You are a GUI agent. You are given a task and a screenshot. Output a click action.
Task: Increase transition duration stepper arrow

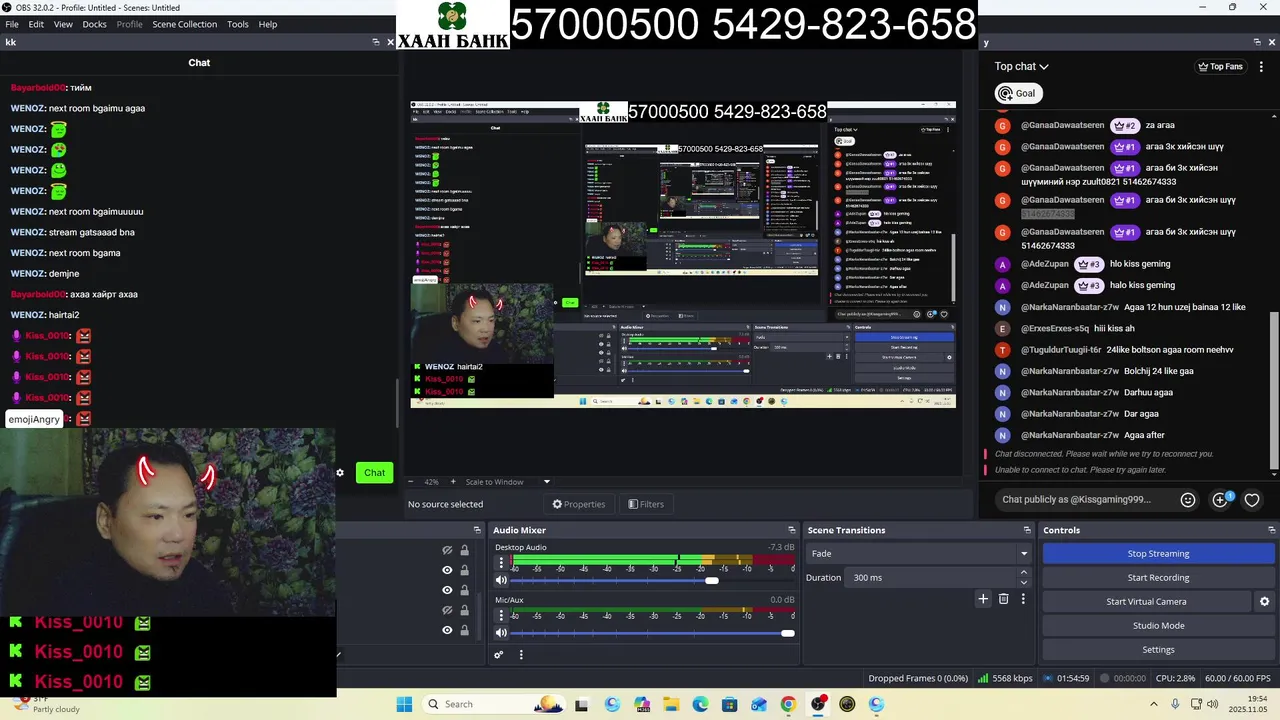1023,573
